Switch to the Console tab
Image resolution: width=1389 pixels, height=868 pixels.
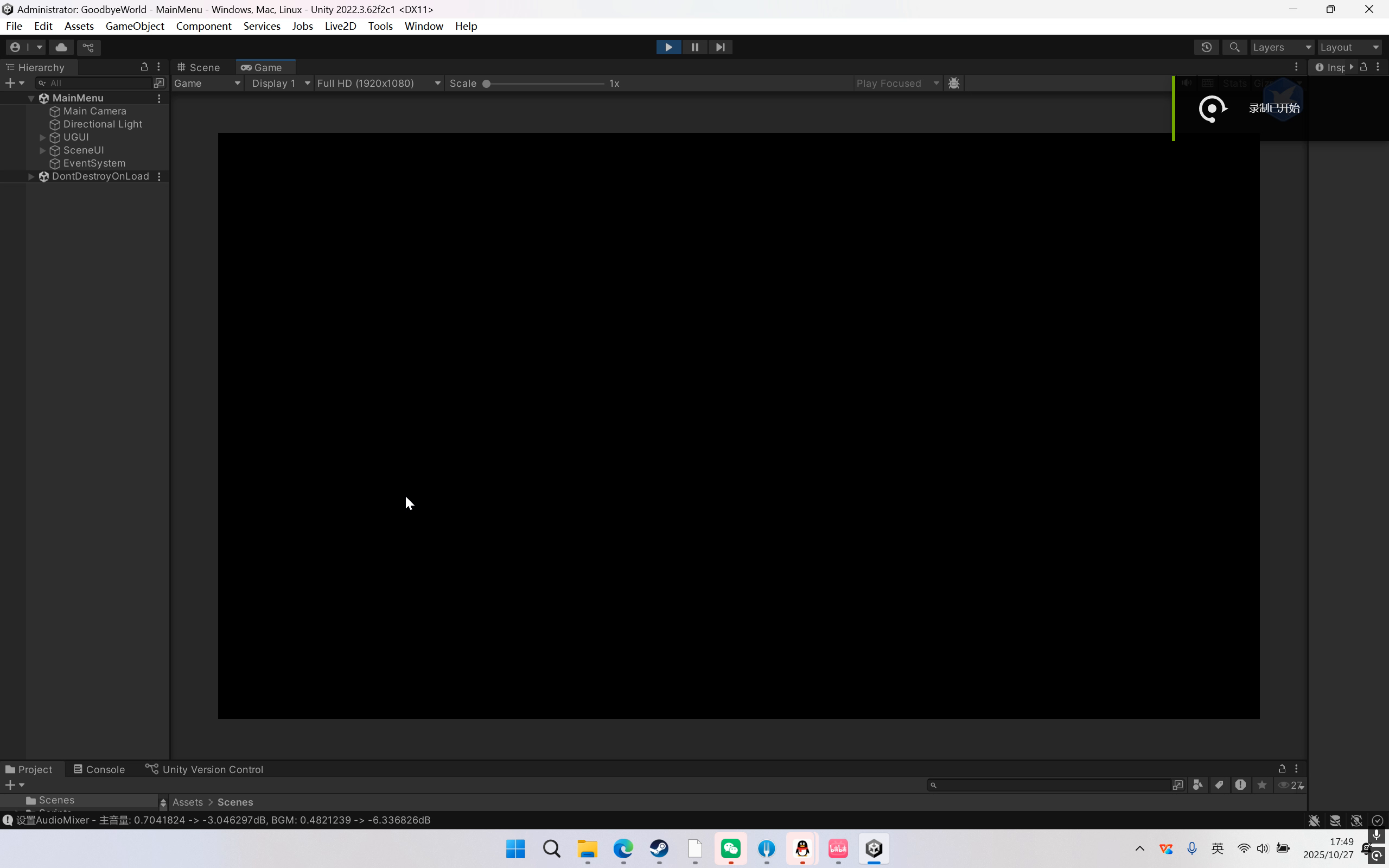click(99, 769)
